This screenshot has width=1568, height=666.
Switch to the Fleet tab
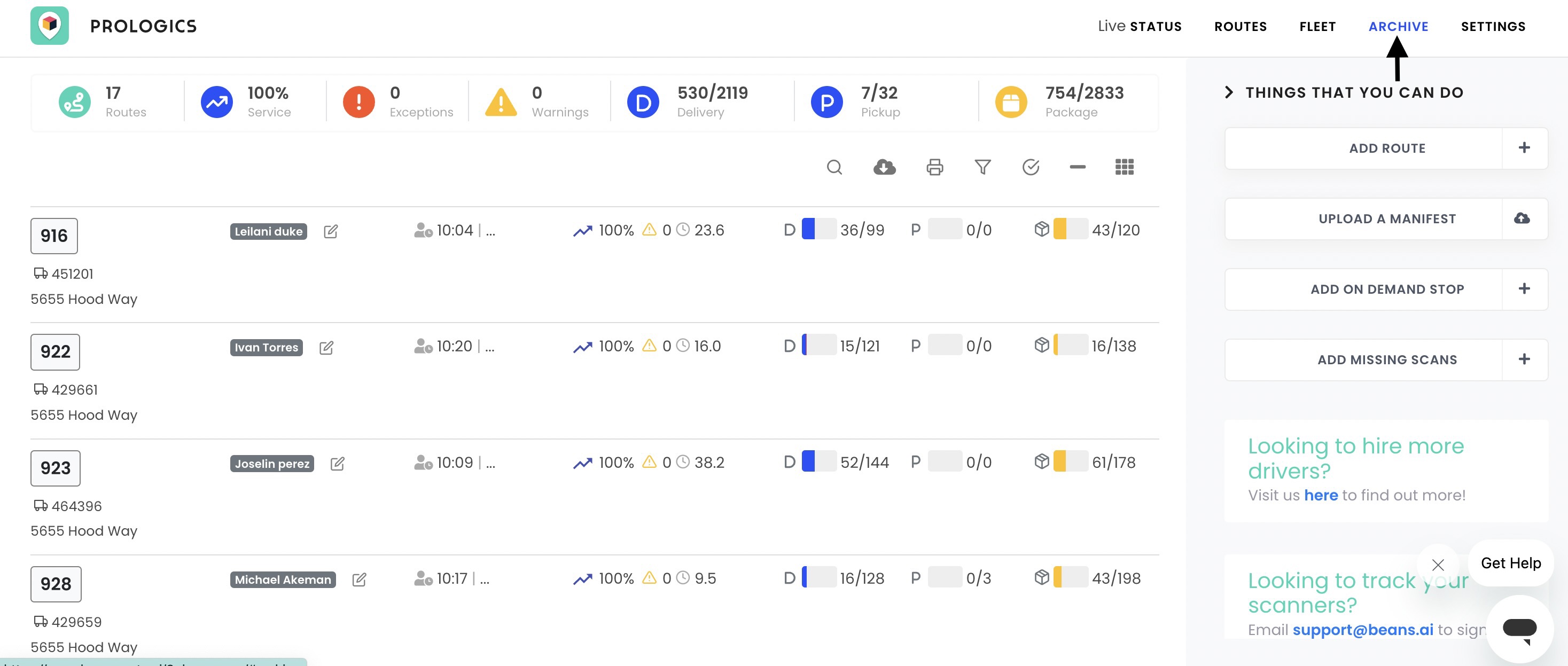pyautogui.click(x=1317, y=27)
